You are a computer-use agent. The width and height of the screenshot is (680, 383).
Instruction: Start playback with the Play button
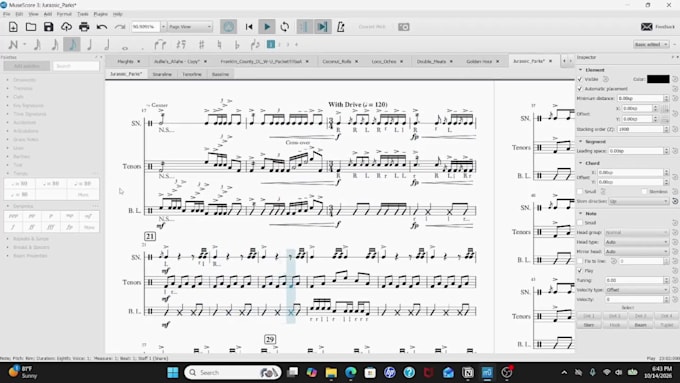tap(267, 27)
